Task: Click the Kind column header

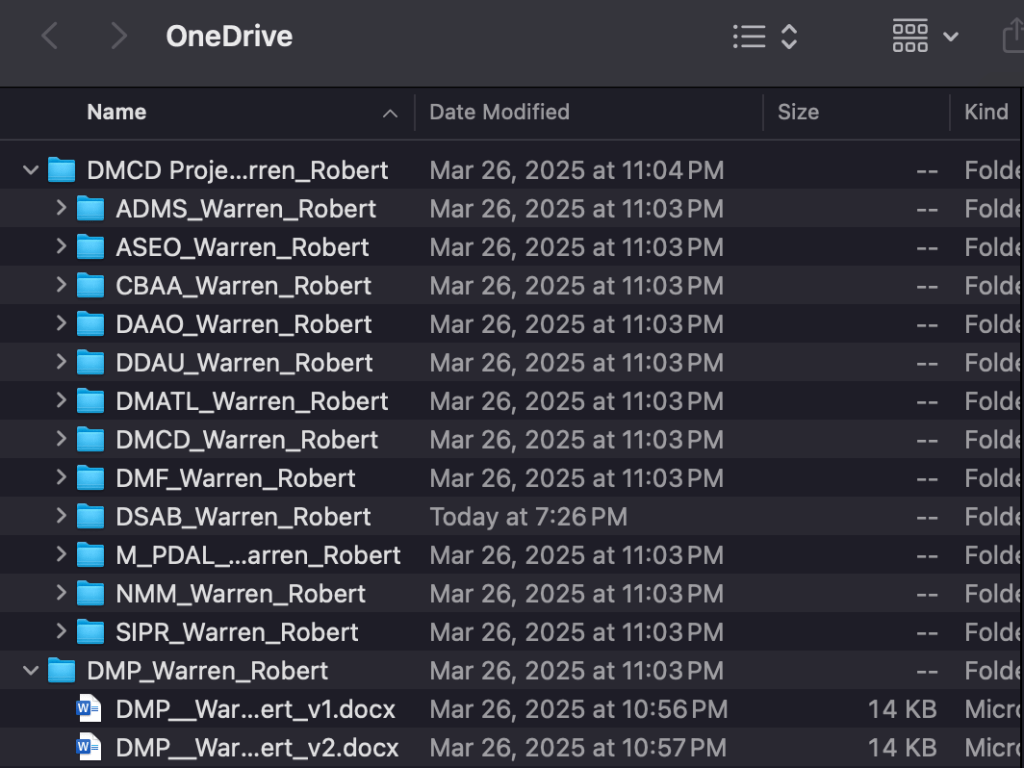Action: (986, 112)
